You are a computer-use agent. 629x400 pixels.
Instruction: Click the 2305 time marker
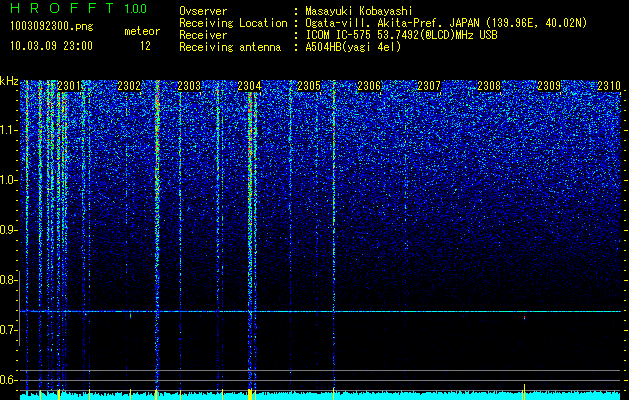click(309, 86)
